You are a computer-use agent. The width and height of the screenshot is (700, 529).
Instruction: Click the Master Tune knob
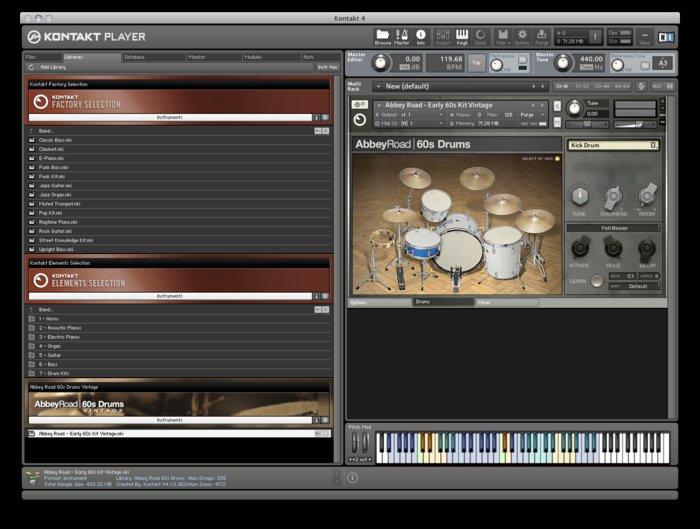pyautogui.click(x=563, y=63)
